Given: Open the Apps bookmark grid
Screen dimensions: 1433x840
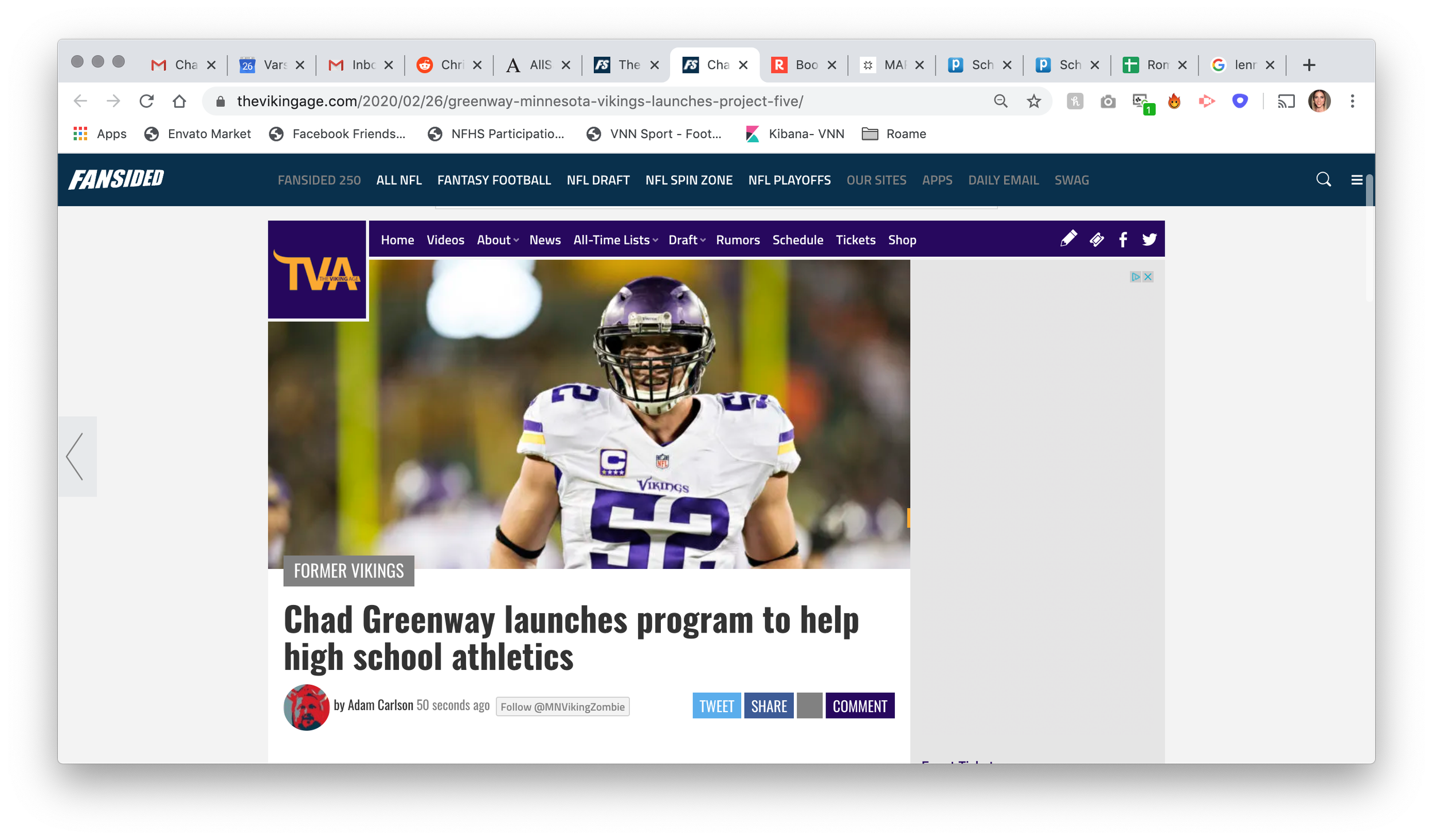Looking at the screenshot, I should 100,134.
